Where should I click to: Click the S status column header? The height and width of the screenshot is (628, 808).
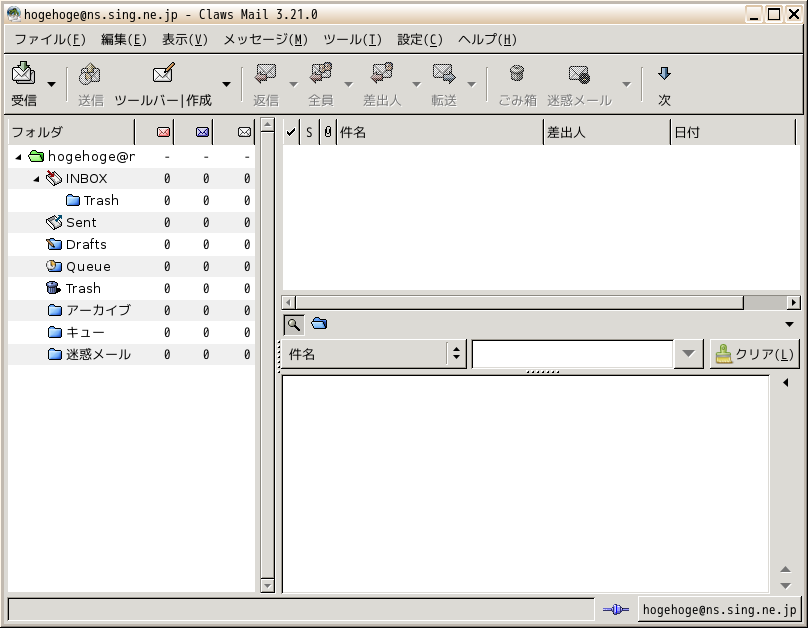[x=309, y=132]
